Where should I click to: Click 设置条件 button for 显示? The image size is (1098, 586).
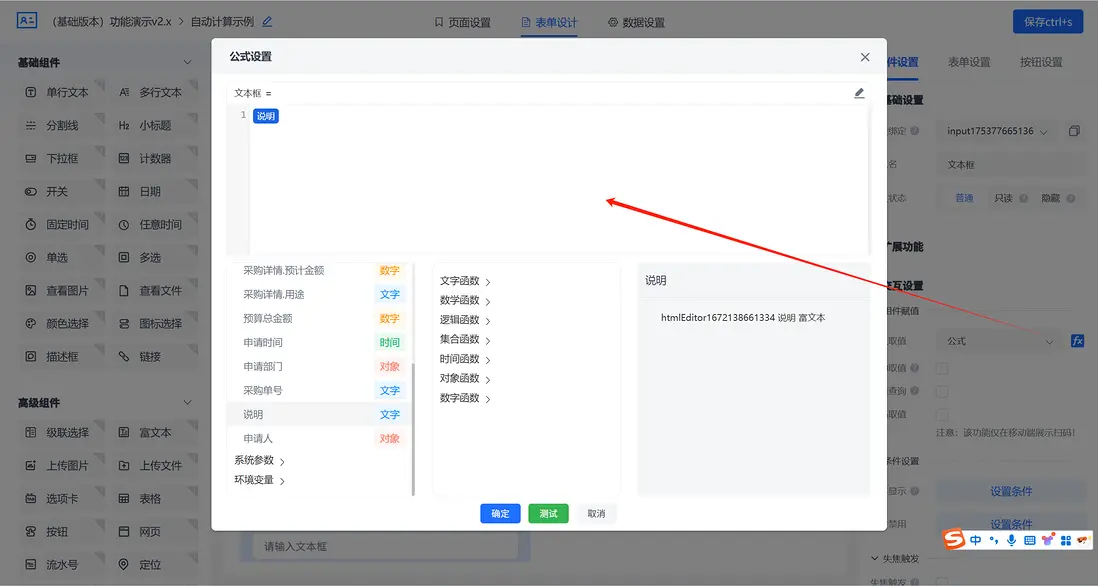coord(1010,491)
